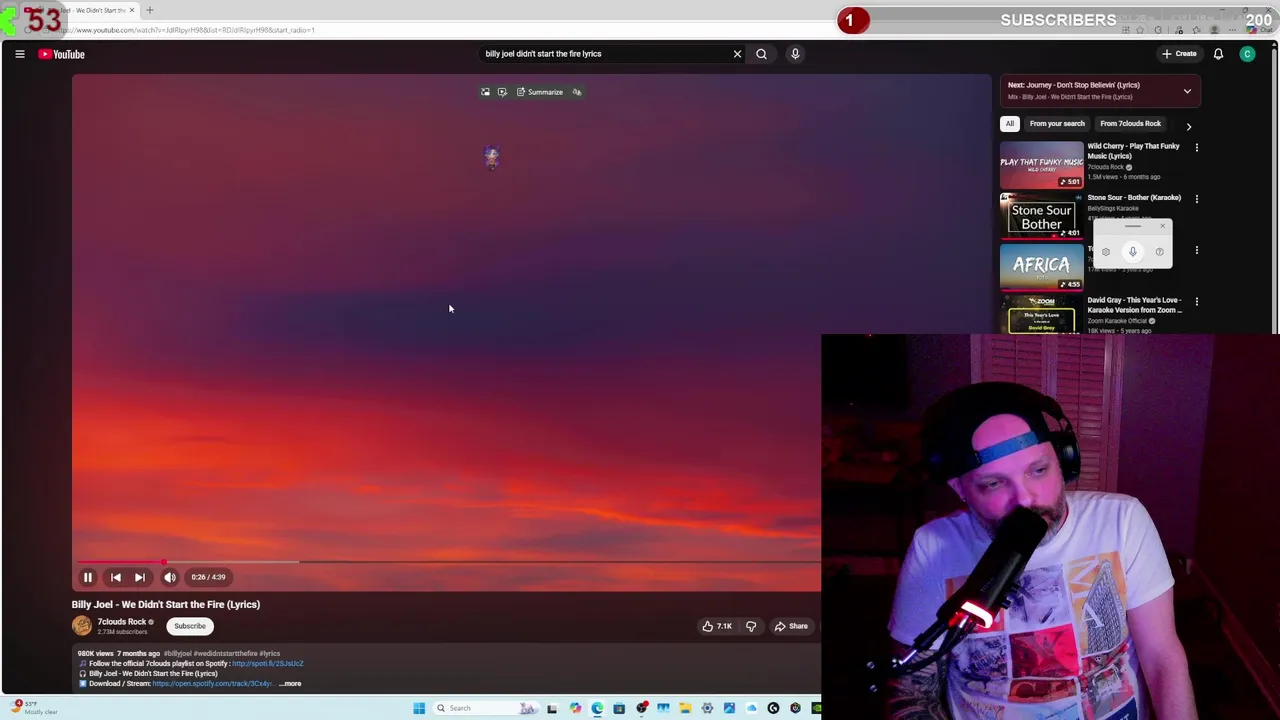The width and height of the screenshot is (1280, 720).
Task: Open Stone Sour Bother karaoke thumbnail
Action: pyautogui.click(x=1041, y=216)
